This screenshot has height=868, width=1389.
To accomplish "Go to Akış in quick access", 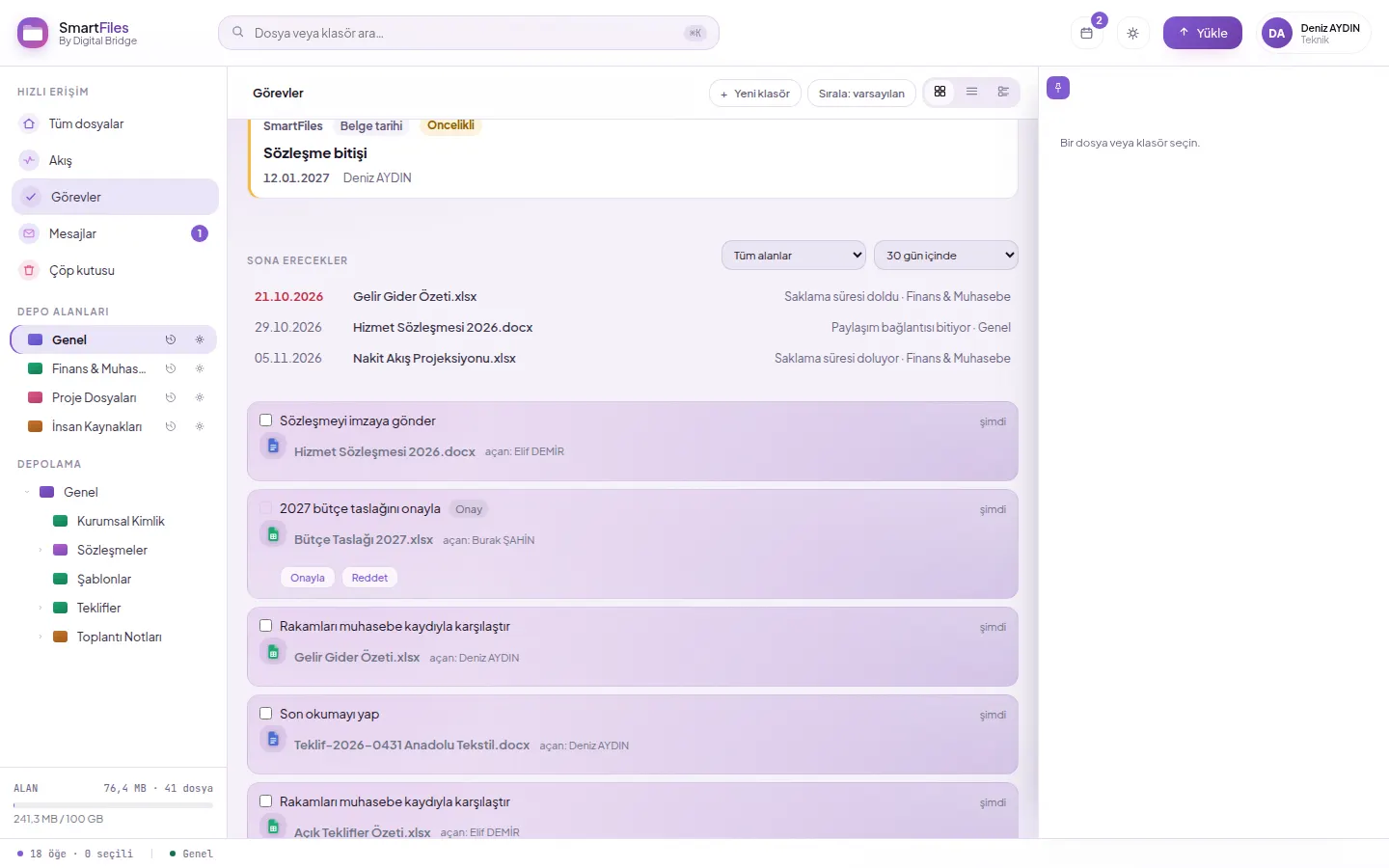I will 115,160.
